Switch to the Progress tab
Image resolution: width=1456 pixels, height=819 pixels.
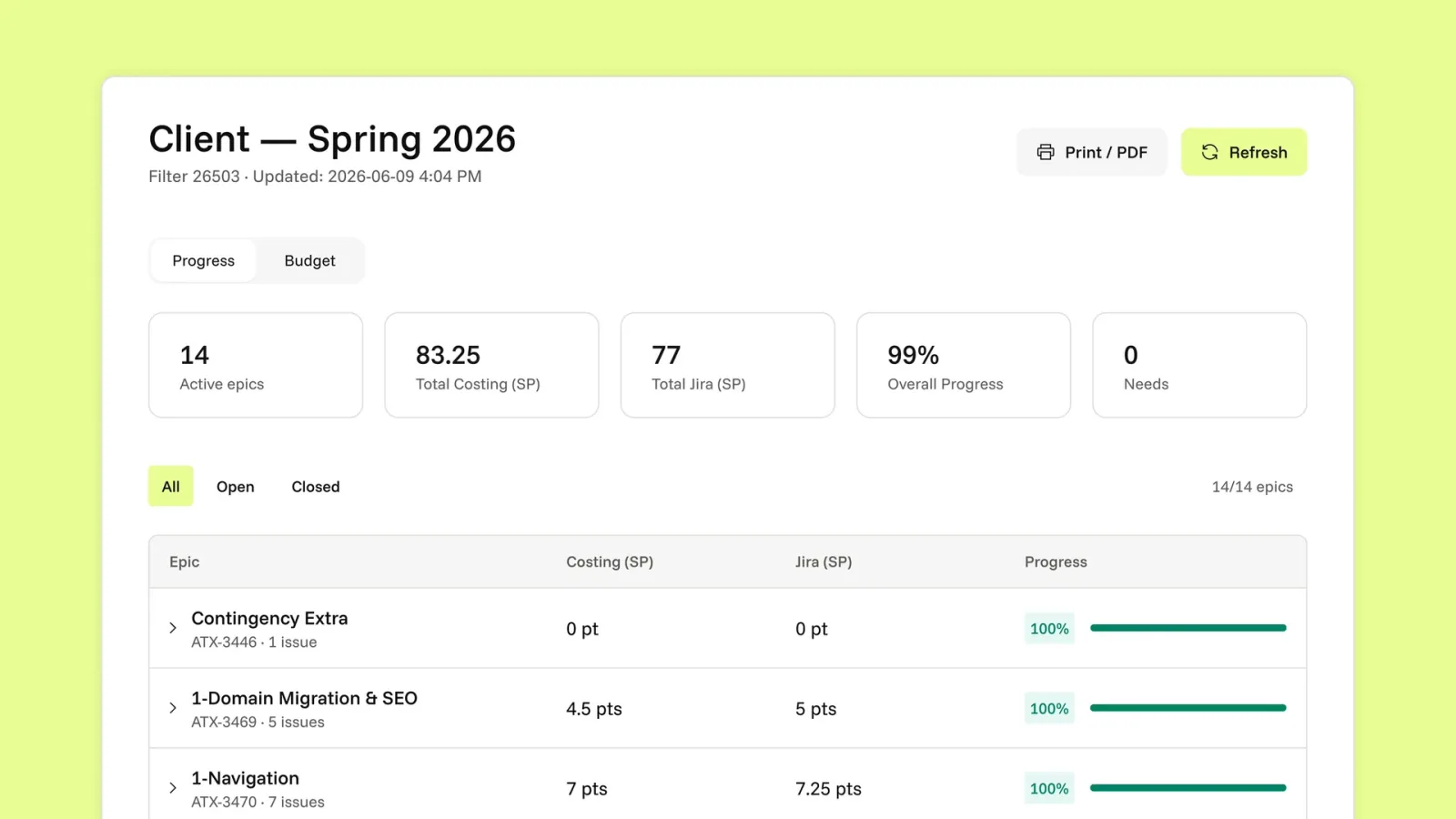click(x=203, y=260)
